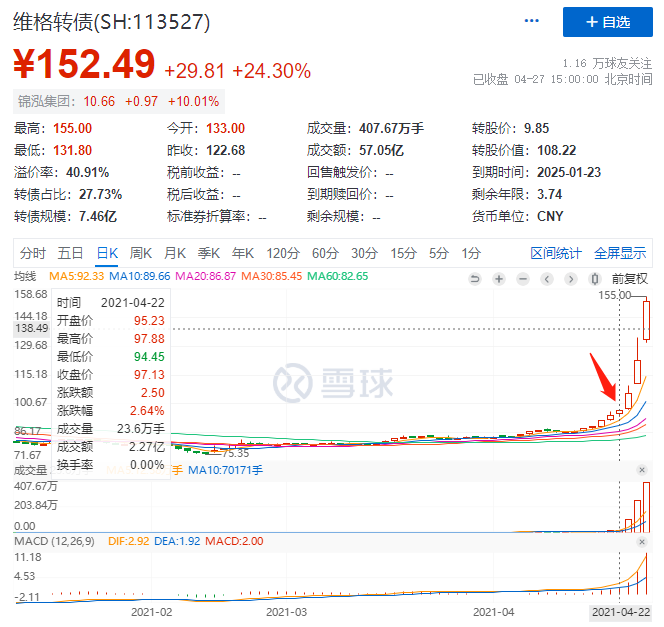Click the MA5:92.33 indicator label

pyautogui.click(x=76, y=276)
